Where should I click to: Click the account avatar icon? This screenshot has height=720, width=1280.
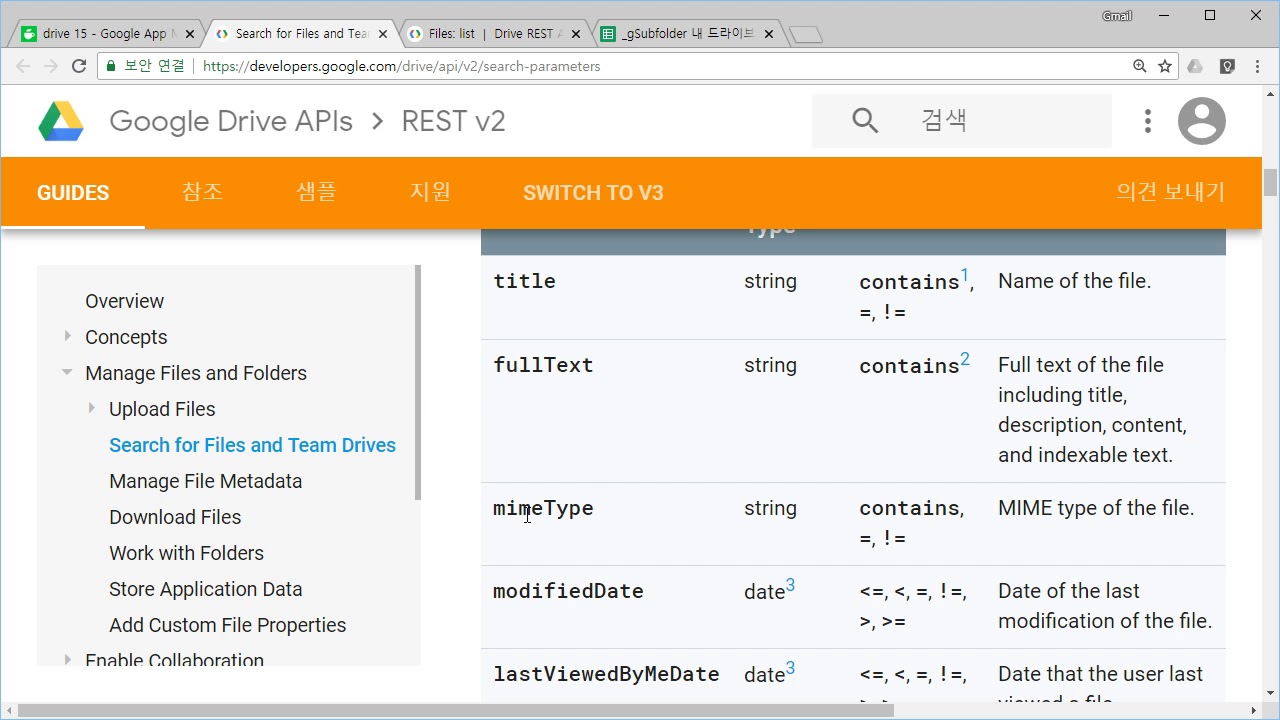[1201, 121]
